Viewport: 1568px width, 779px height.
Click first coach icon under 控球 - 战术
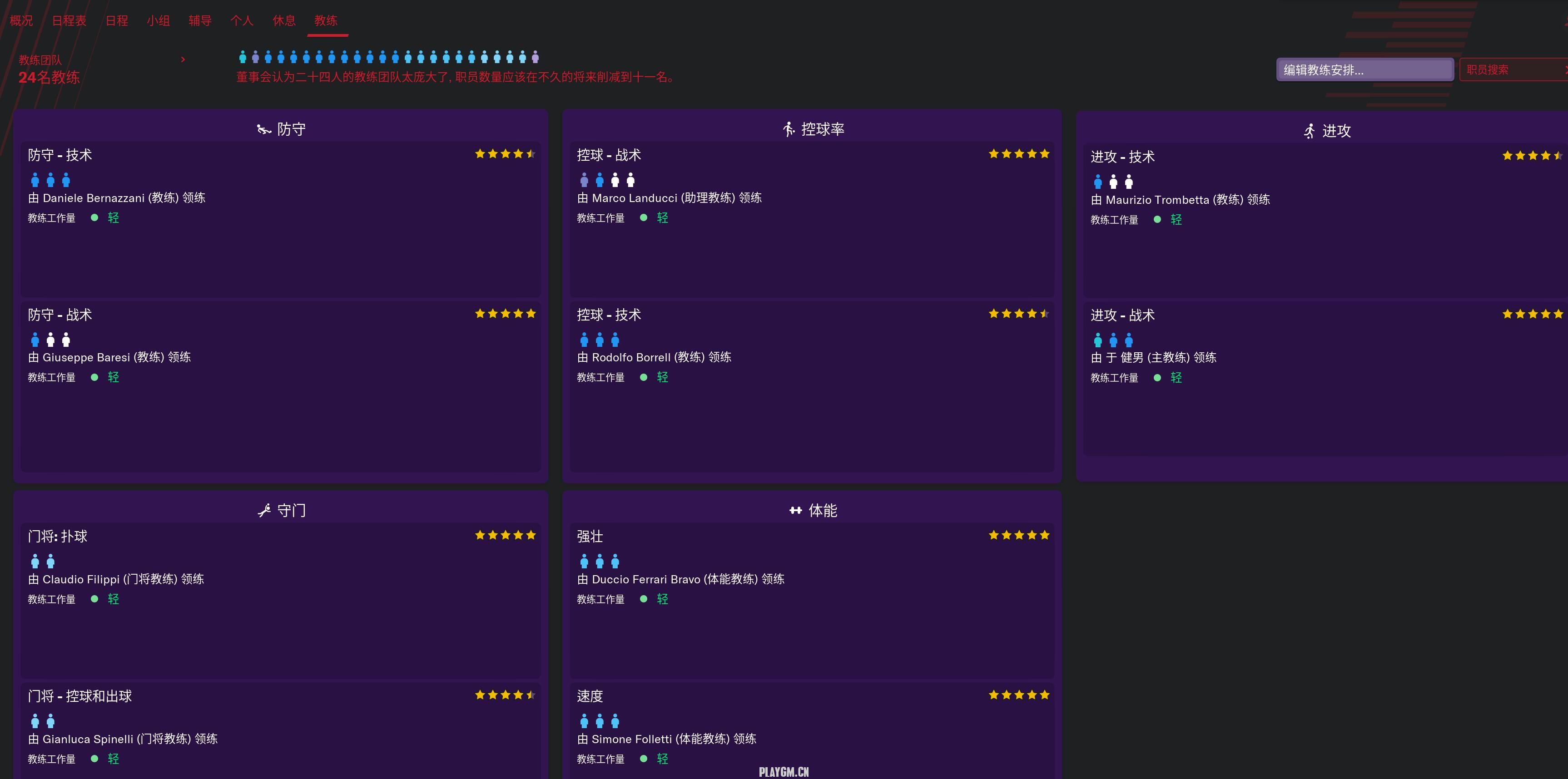[584, 180]
